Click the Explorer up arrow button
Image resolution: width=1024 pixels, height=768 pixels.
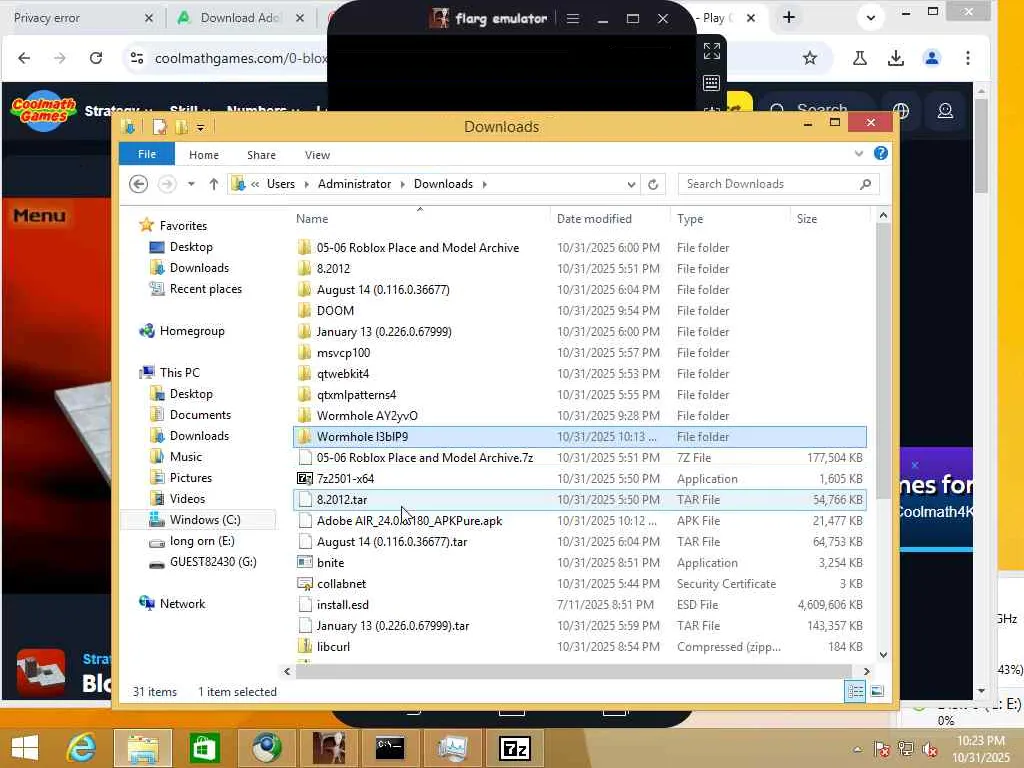[214, 184]
